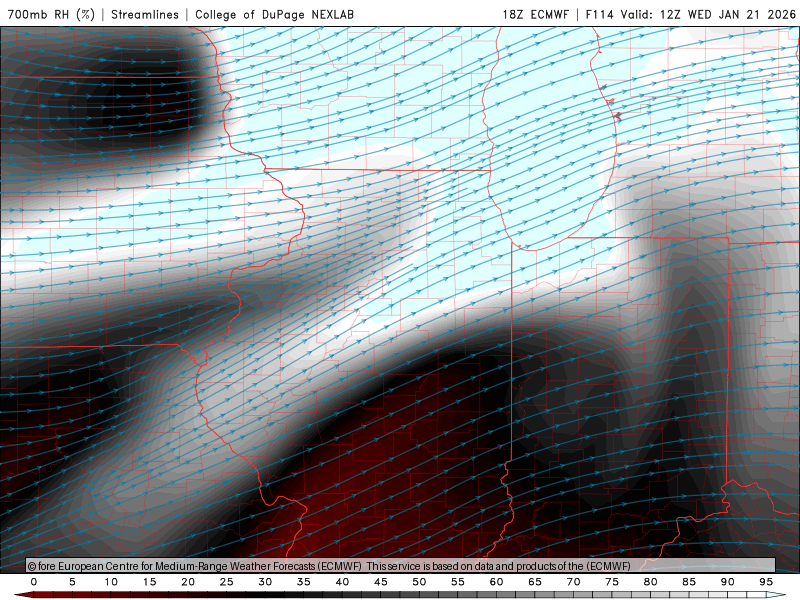
Task: Select the "30" legend value
Action: coord(265,582)
